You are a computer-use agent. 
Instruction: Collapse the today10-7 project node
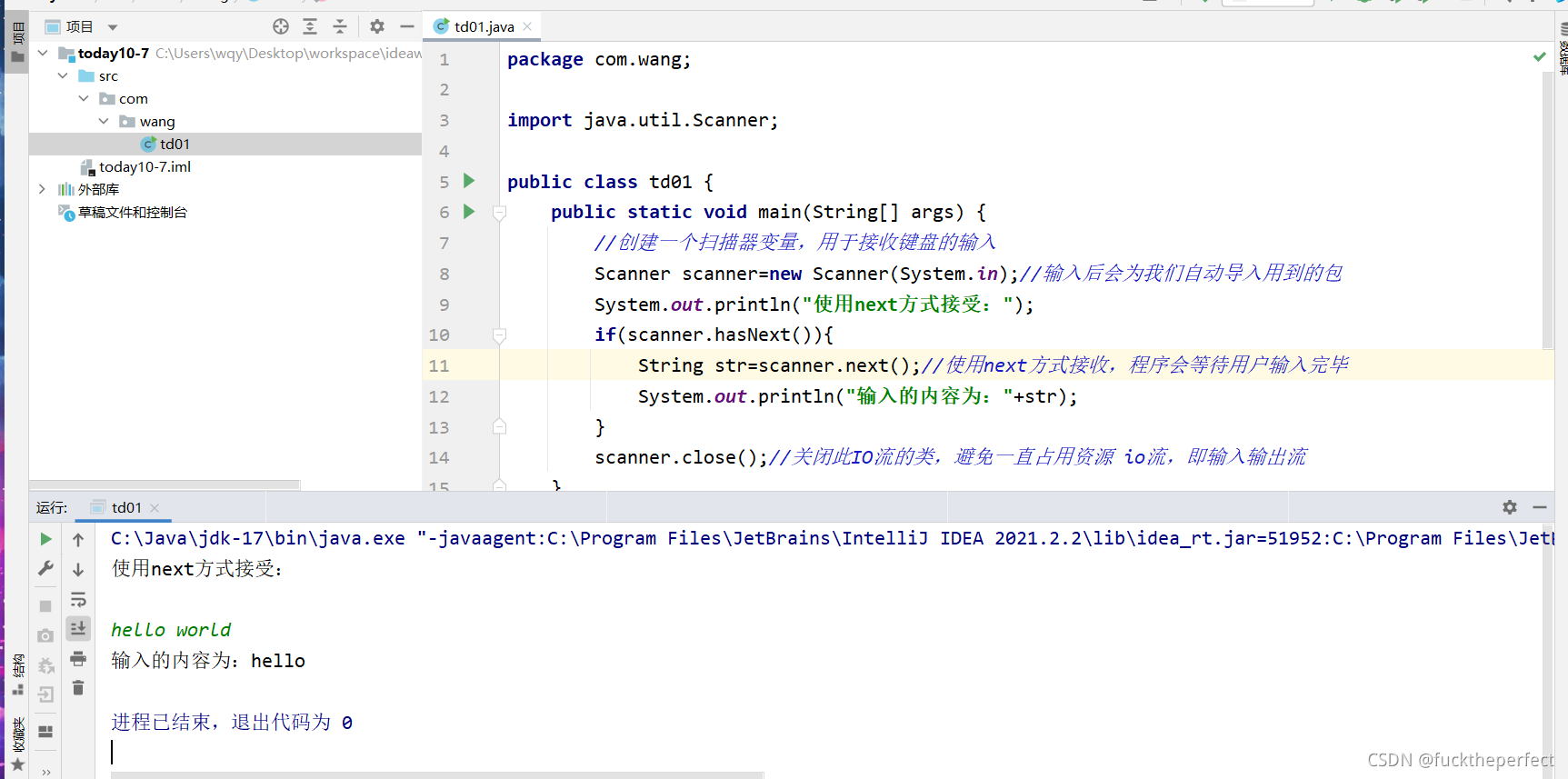coord(43,53)
